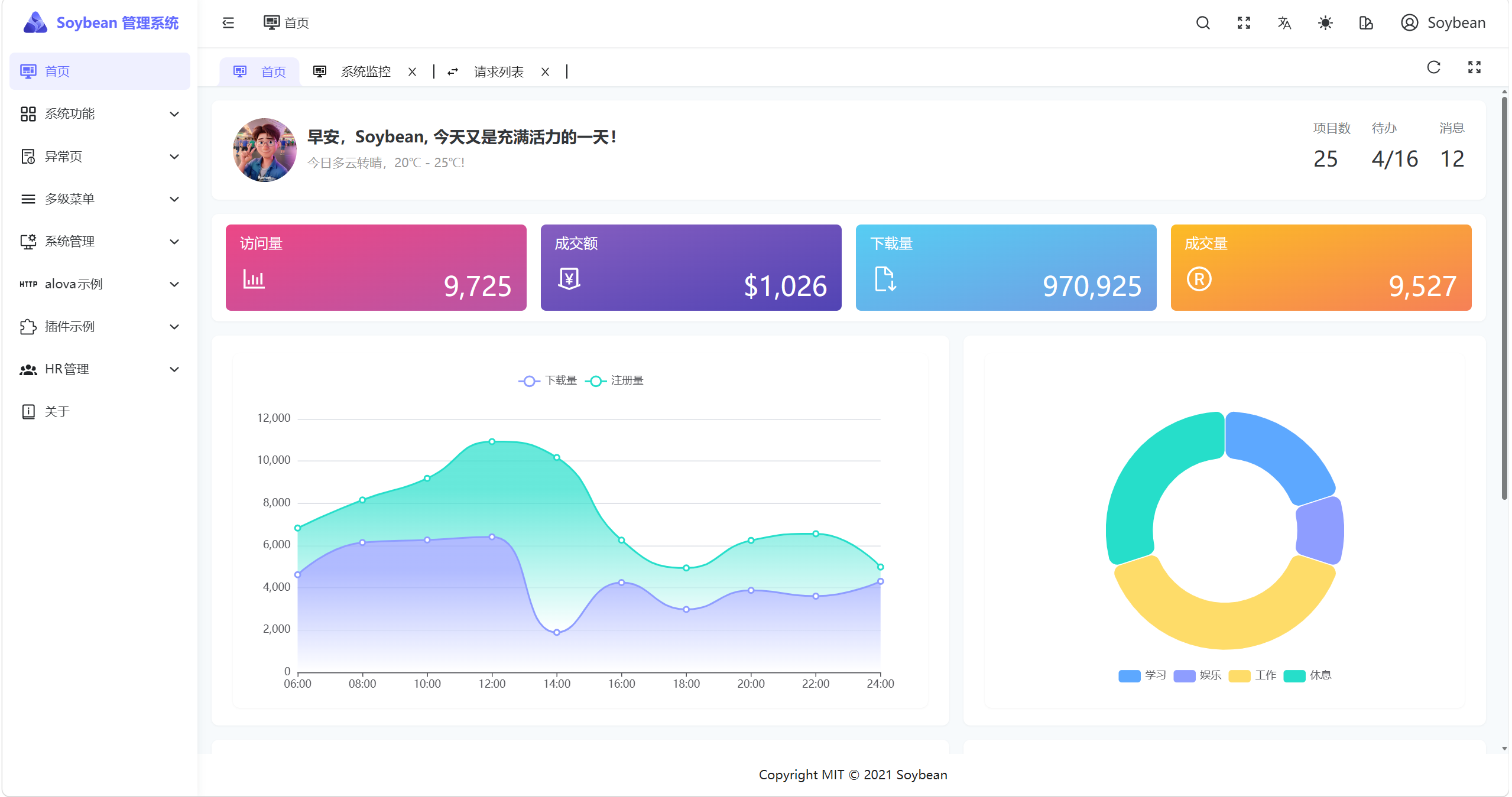Switch interface language
1512x797 pixels.
click(1284, 22)
